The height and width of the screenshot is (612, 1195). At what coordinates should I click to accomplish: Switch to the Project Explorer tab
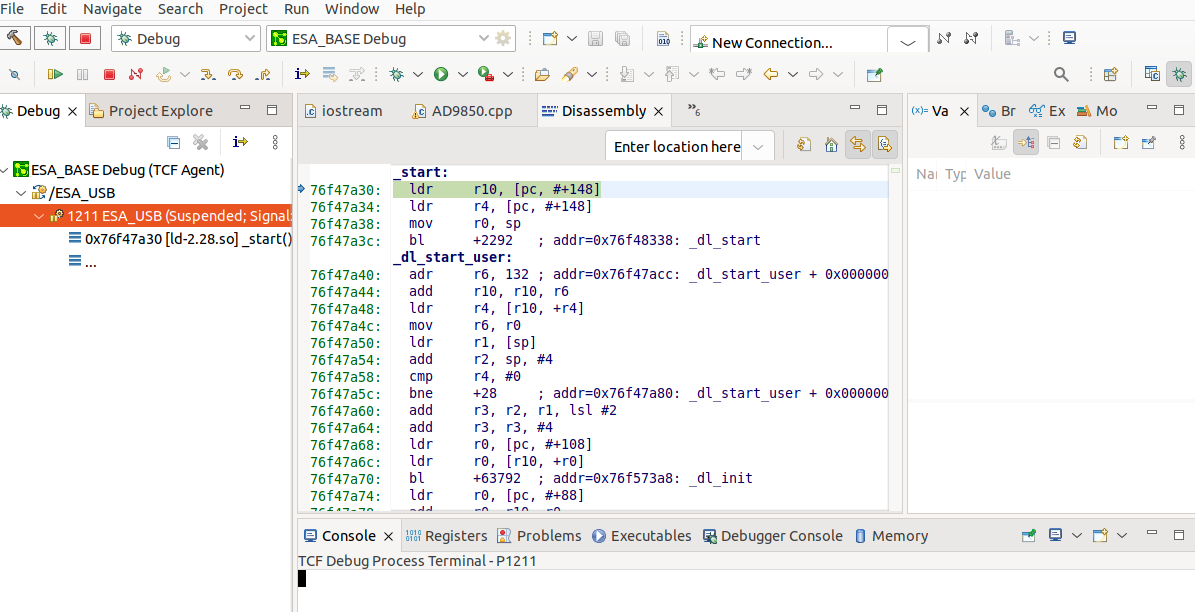tap(152, 111)
